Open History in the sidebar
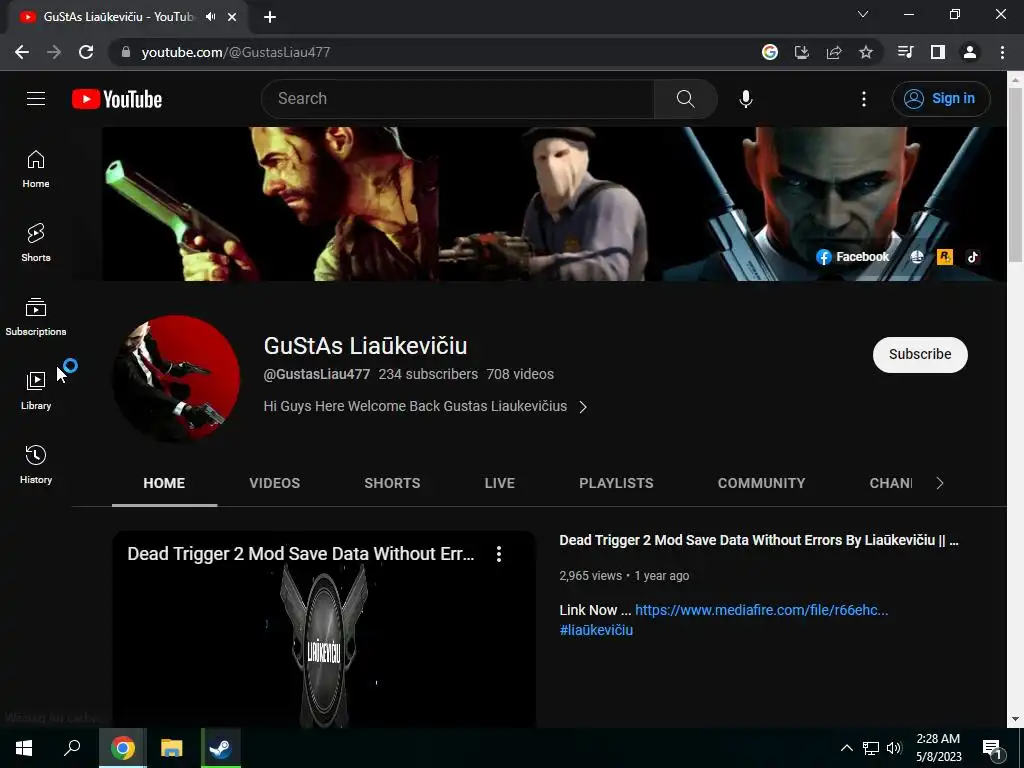Image resolution: width=1024 pixels, height=768 pixels. point(36,465)
